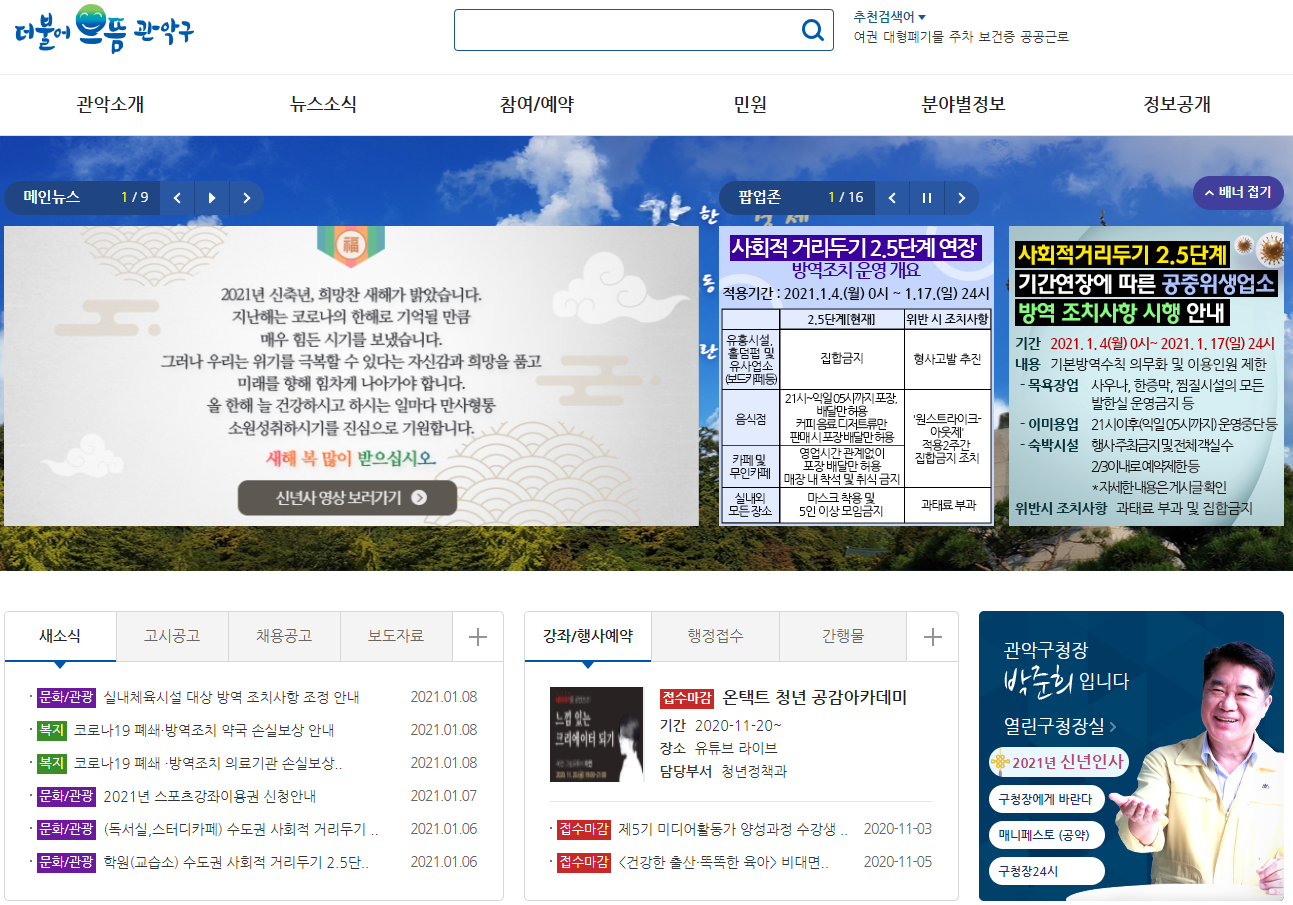This screenshot has height=905, width=1293.
Task: Open 열린구청장실 chevron link
Action: click(x=1060, y=725)
